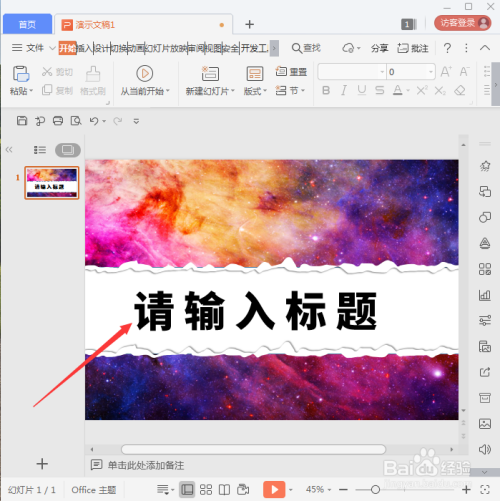Open the chart icon in right sidebar
500x501 pixels.
click(485, 295)
